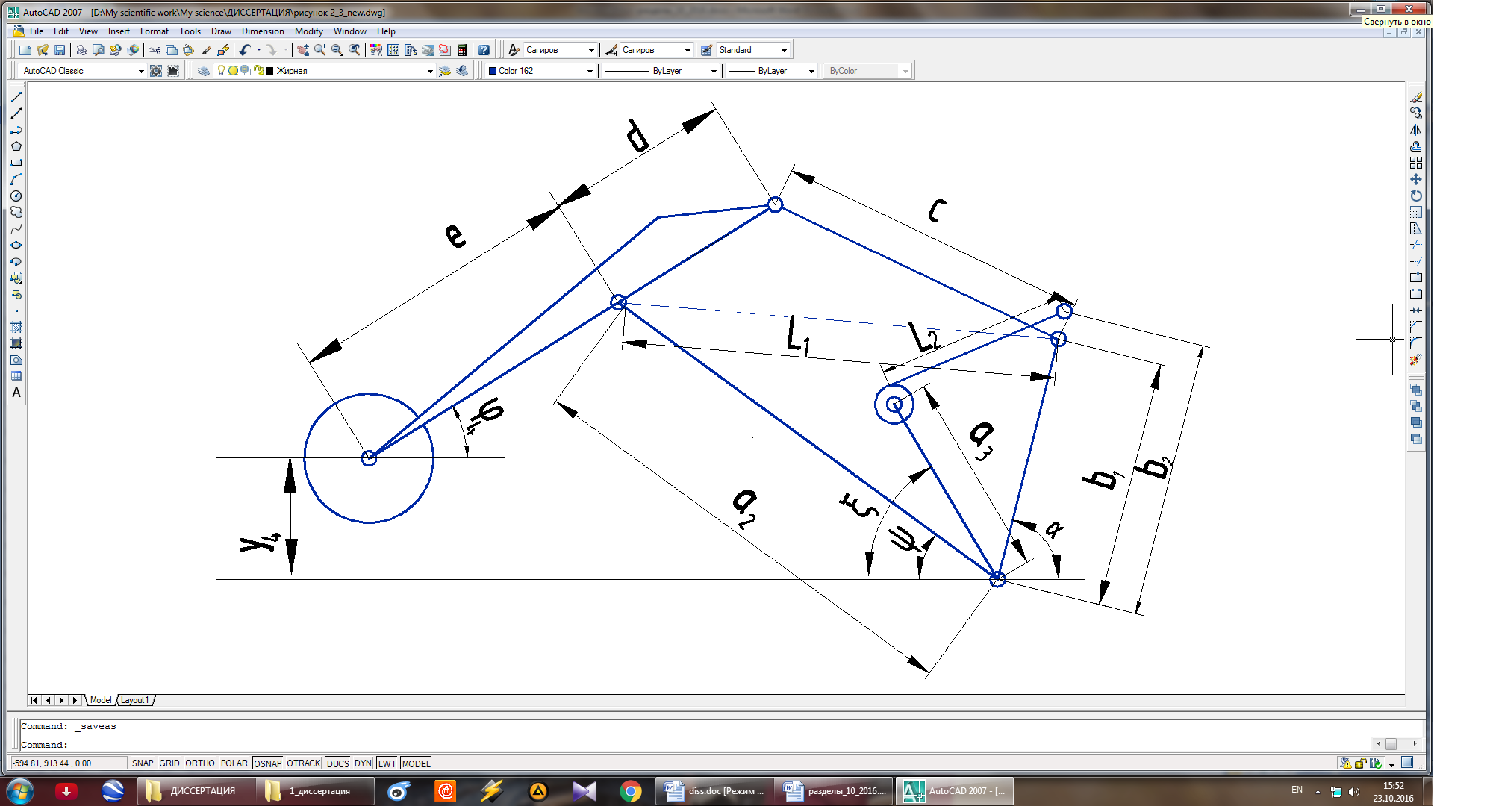Toggle ORTHO mode in status bar
The width and height of the screenshot is (1487, 812).
pyautogui.click(x=199, y=763)
